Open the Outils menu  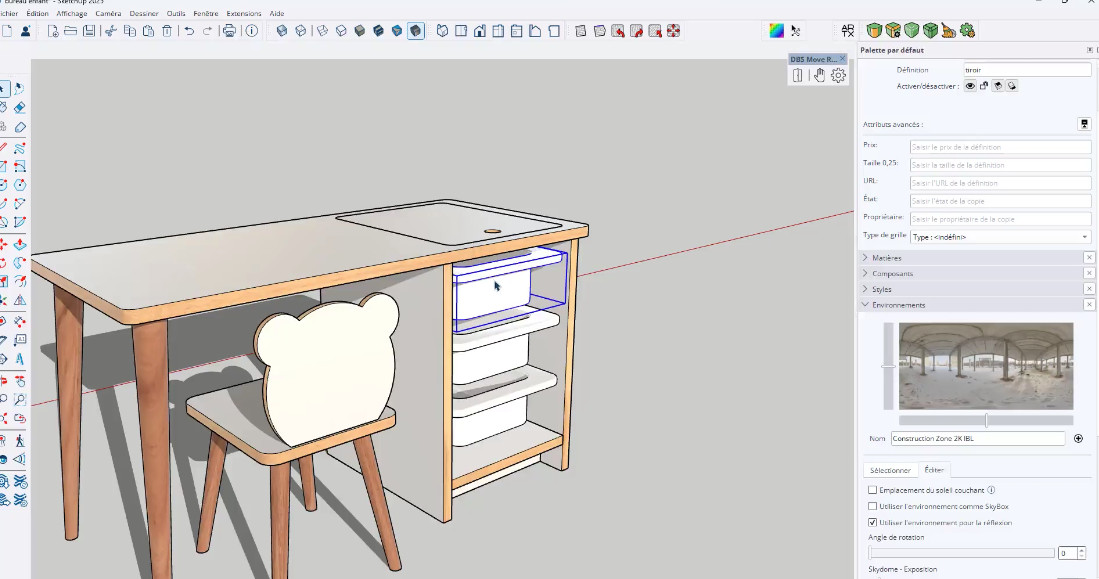pyautogui.click(x=176, y=13)
